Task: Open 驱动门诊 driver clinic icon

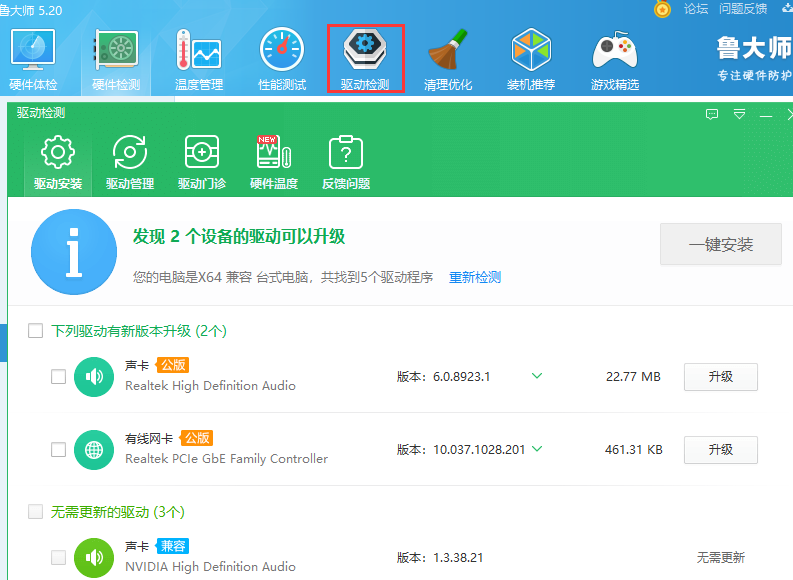Action: [x=202, y=163]
